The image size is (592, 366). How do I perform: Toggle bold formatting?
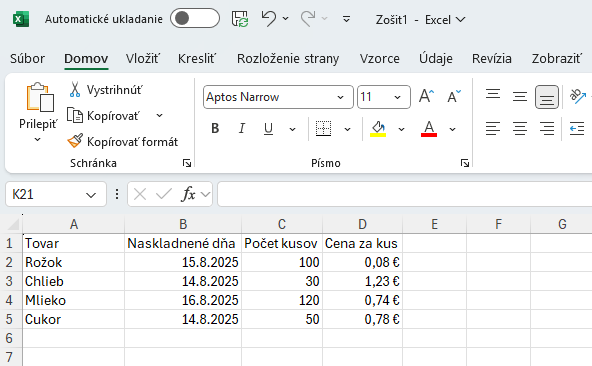point(215,129)
